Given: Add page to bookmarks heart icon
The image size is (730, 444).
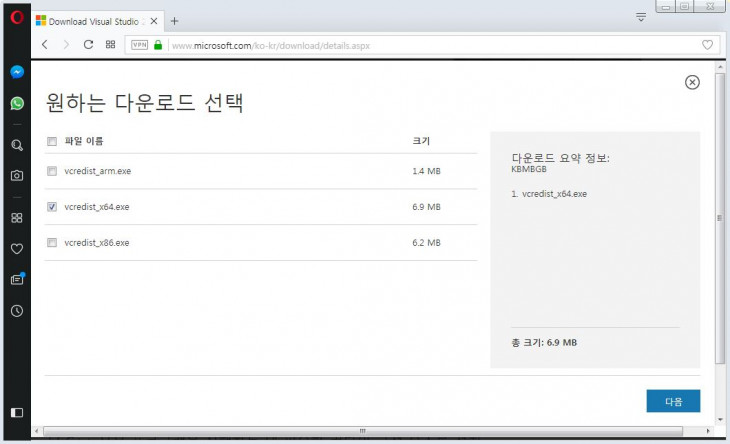Looking at the screenshot, I should coord(707,45).
